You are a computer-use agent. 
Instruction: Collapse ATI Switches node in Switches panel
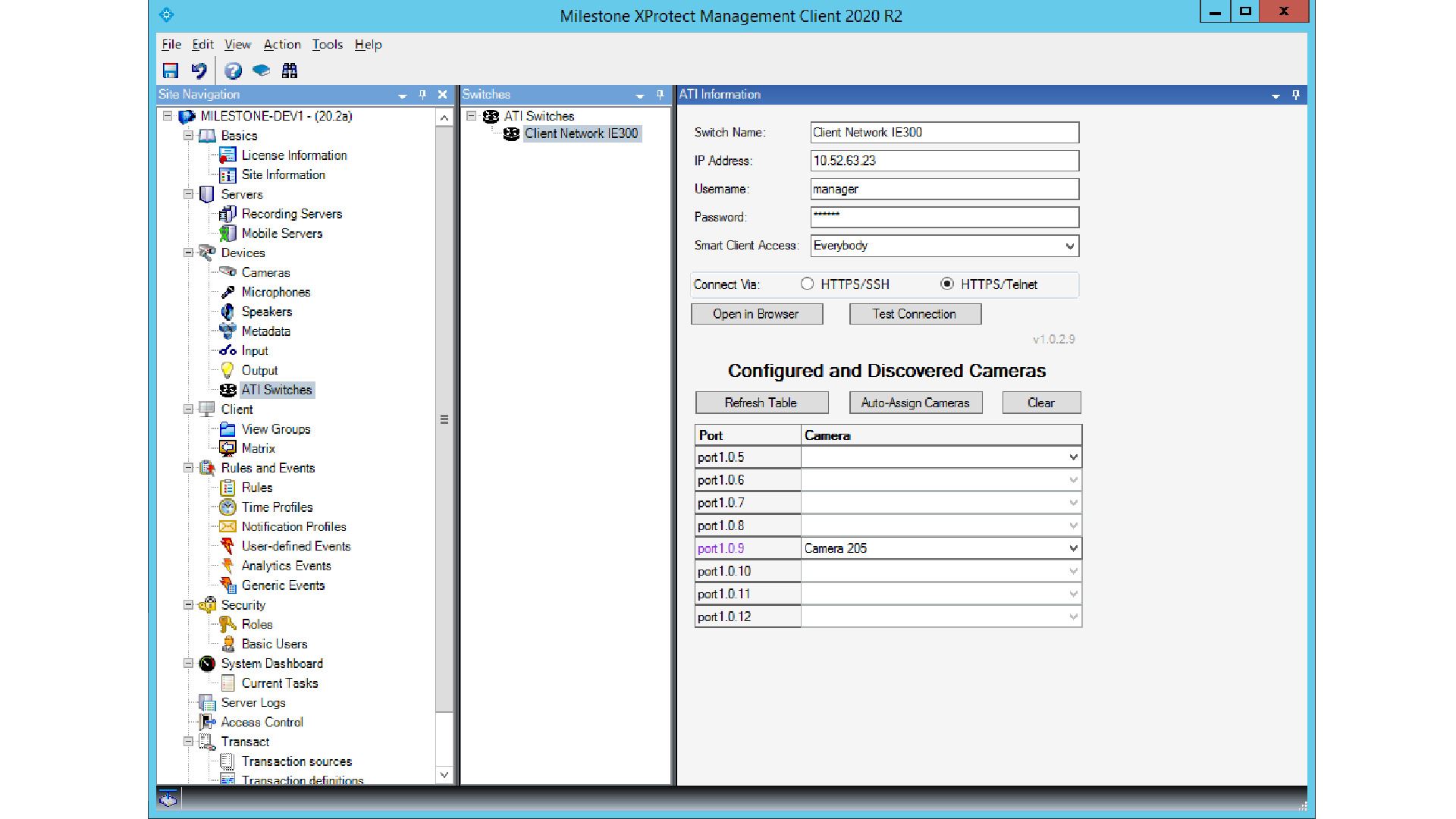point(471,116)
